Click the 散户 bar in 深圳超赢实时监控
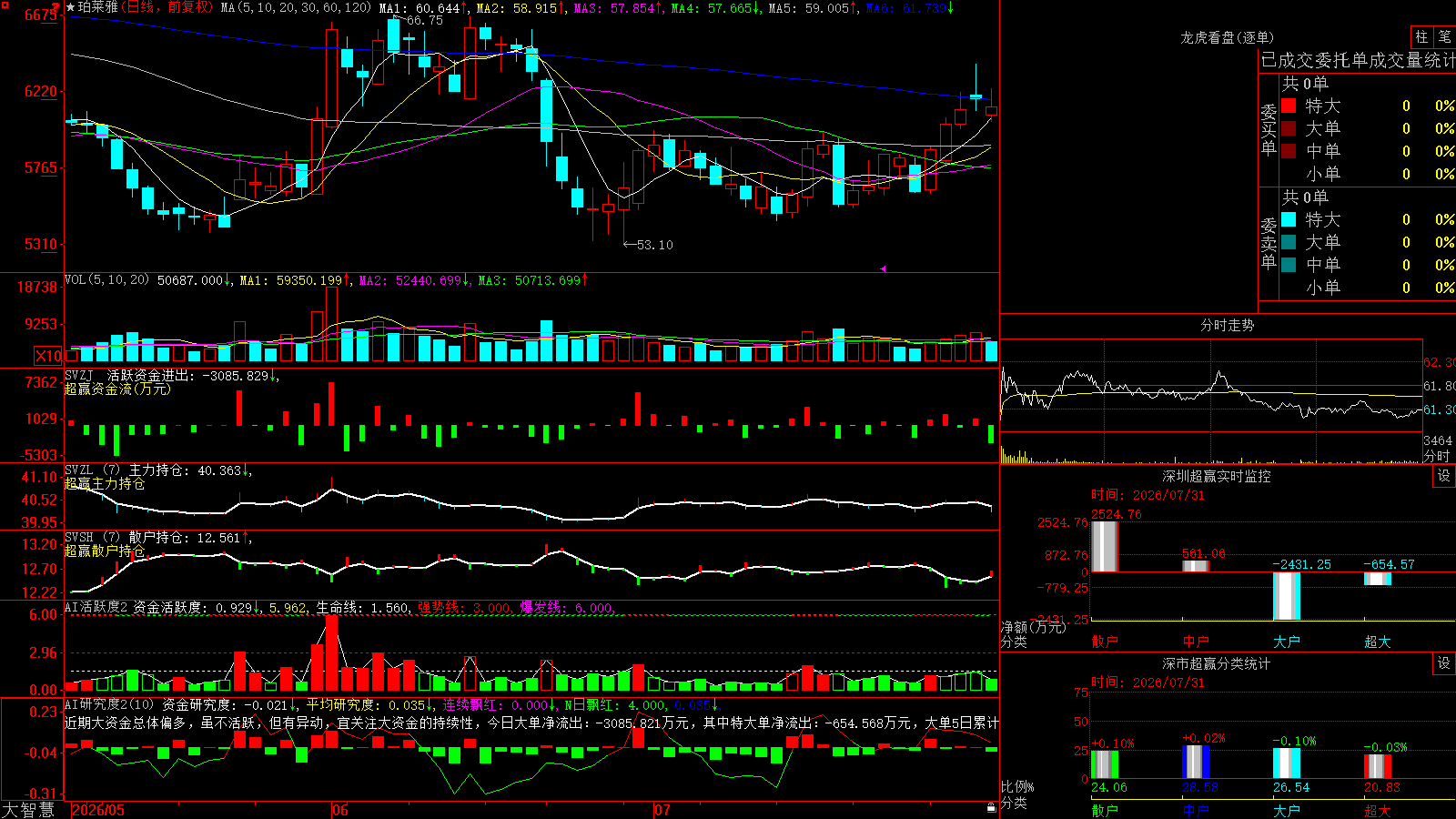The height and width of the screenshot is (819, 1456). pyautogui.click(x=1104, y=546)
